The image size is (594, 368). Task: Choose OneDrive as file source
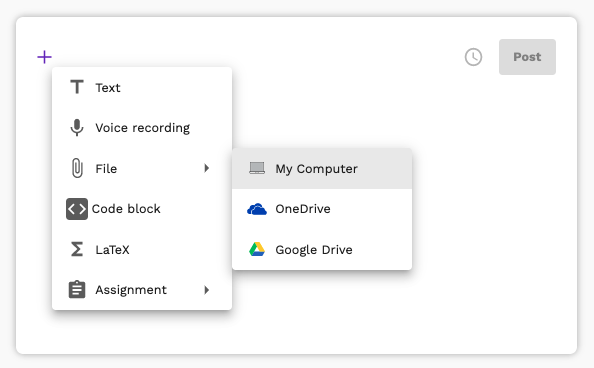[x=322, y=209]
